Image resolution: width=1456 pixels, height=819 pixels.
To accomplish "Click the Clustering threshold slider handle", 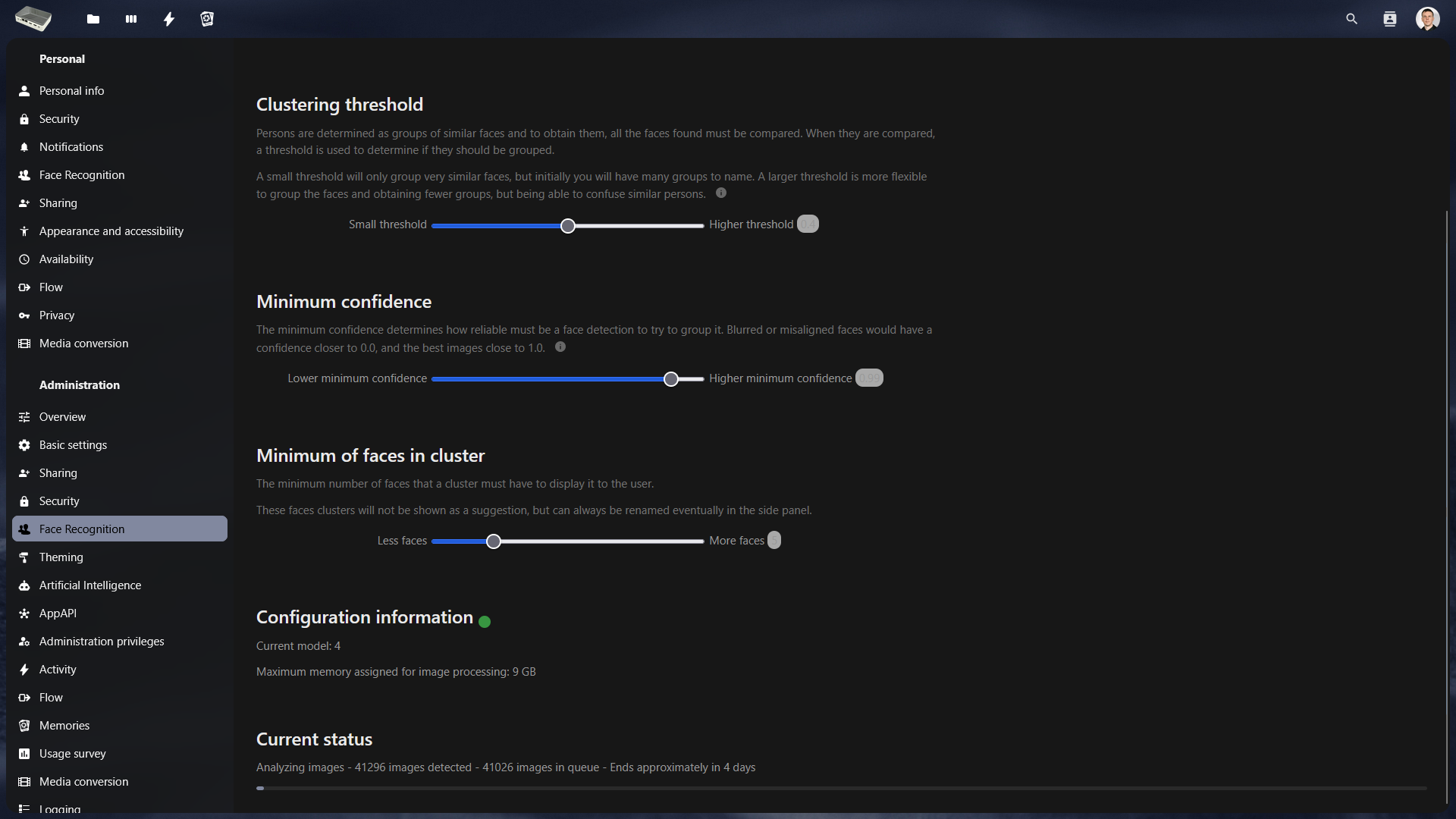I will pos(568,226).
